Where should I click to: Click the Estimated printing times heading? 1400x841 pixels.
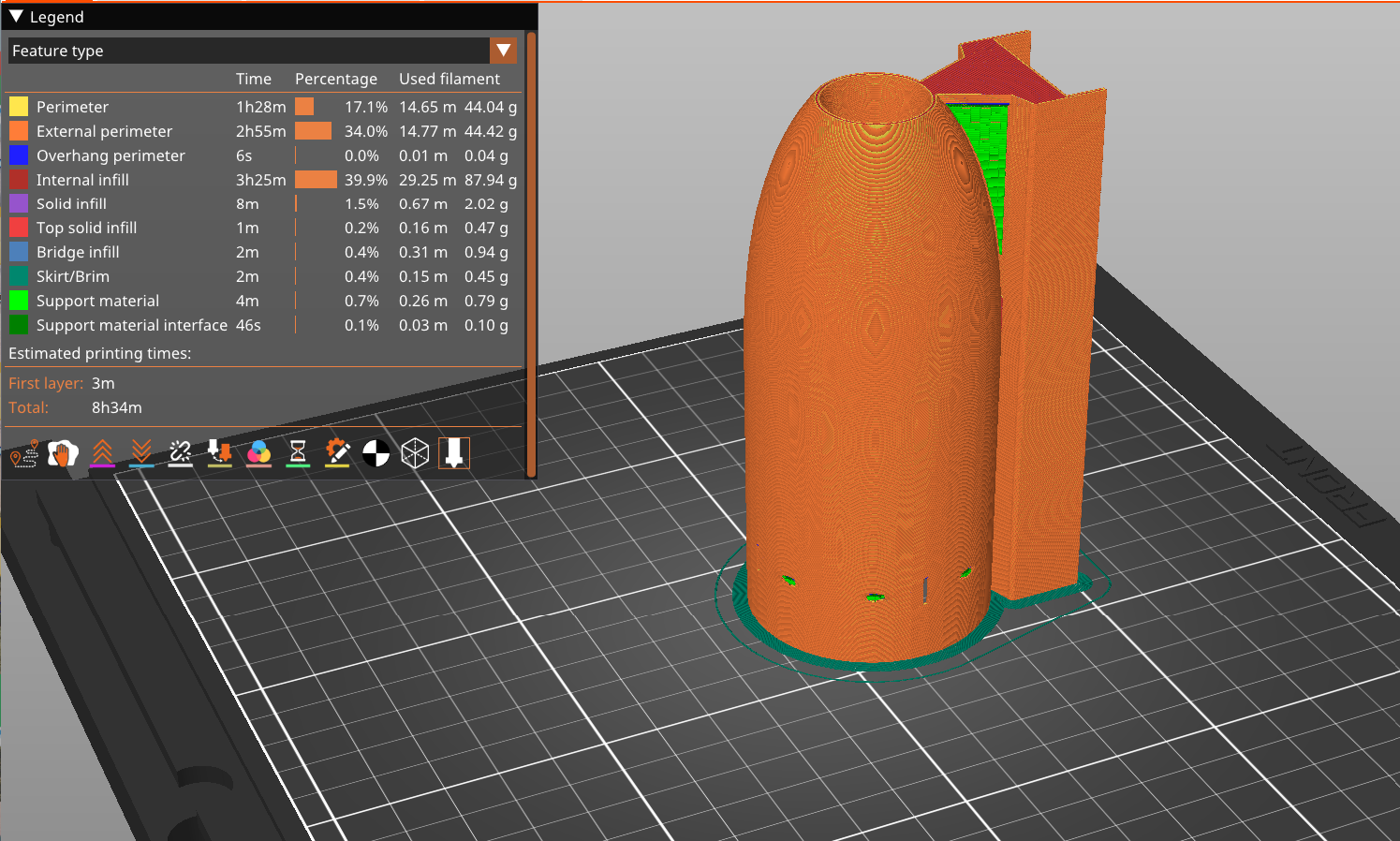click(99, 353)
